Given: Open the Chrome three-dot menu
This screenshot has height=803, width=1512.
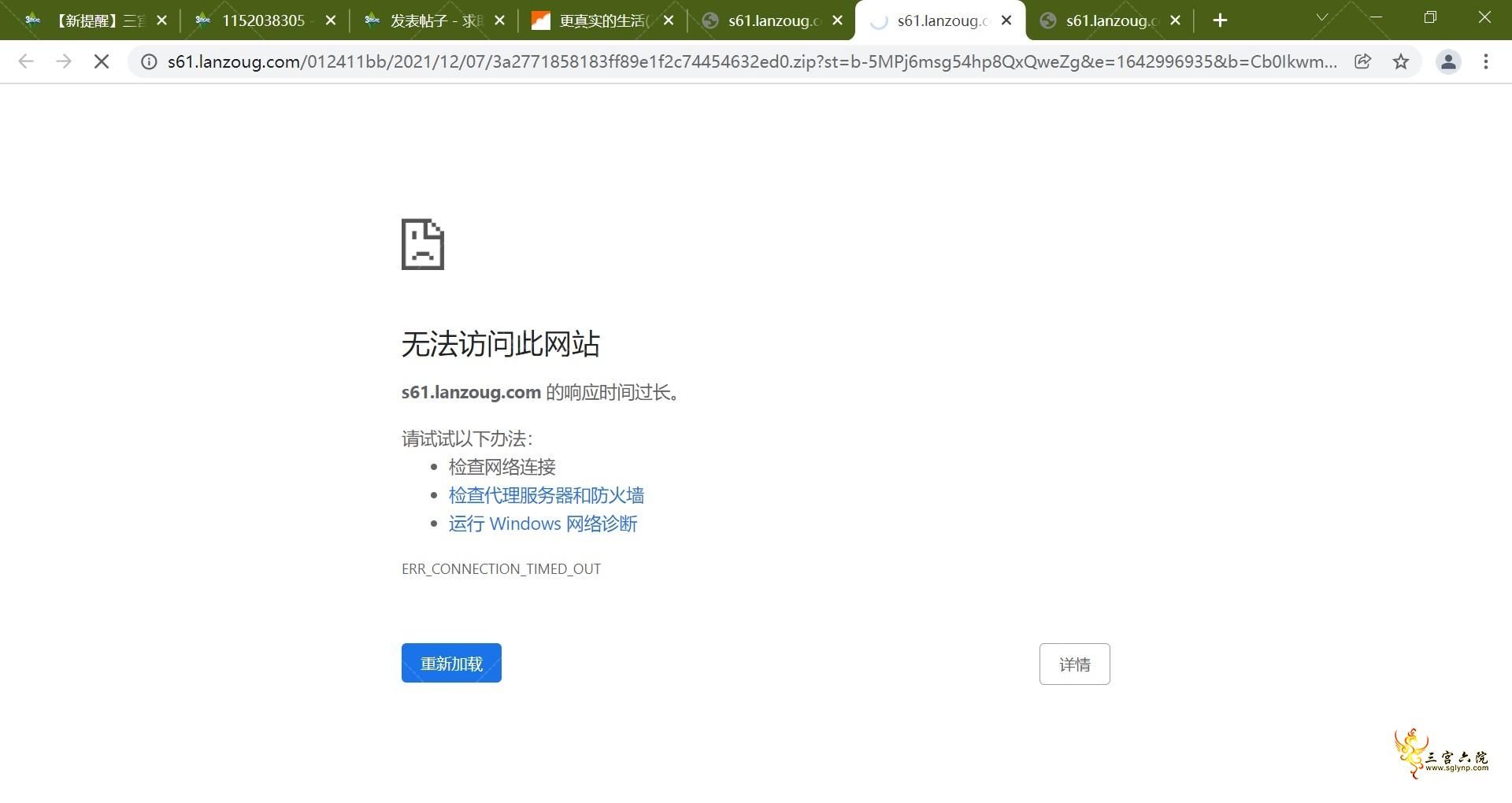Looking at the screenshot, I should pyautogui.click(x=1486, y=61).
